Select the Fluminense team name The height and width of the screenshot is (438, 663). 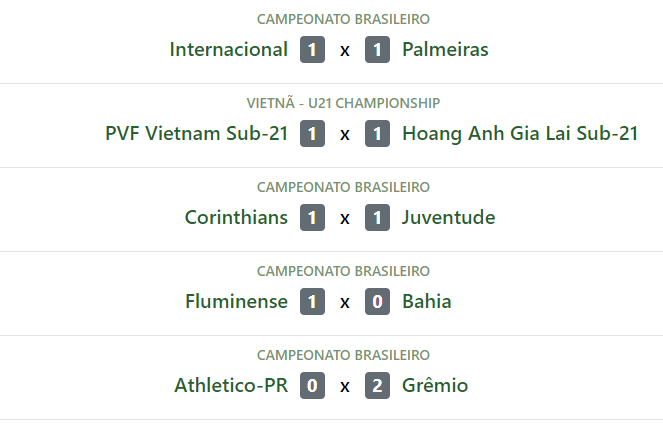[236, 301]
